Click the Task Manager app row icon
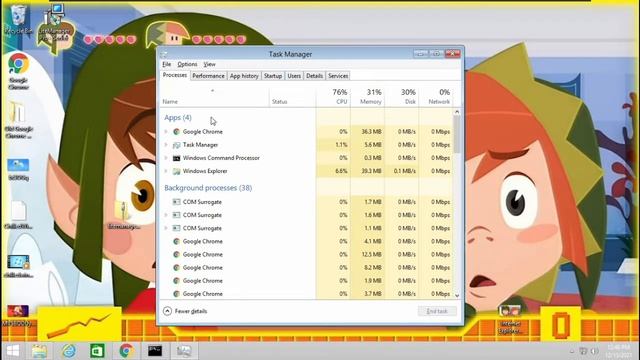This screenshot has width=640, height=360. [176, 145]
